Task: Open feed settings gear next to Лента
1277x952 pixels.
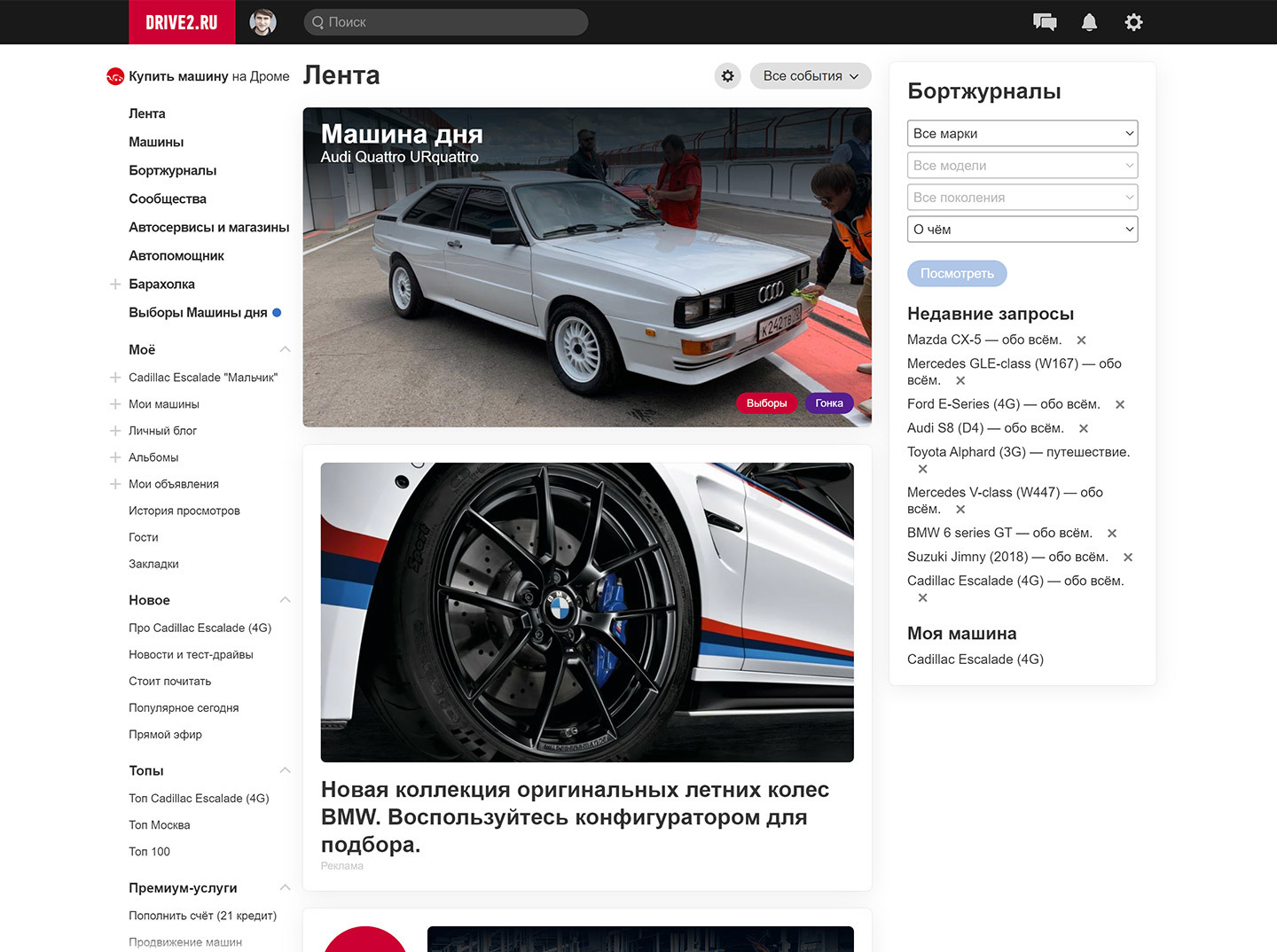Action: pos(728,76)
